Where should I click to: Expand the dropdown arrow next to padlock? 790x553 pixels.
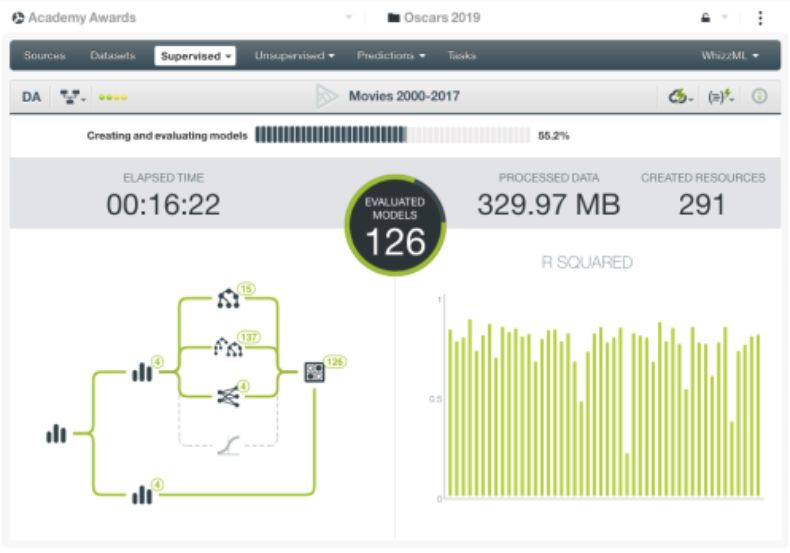tap(725, 18)
